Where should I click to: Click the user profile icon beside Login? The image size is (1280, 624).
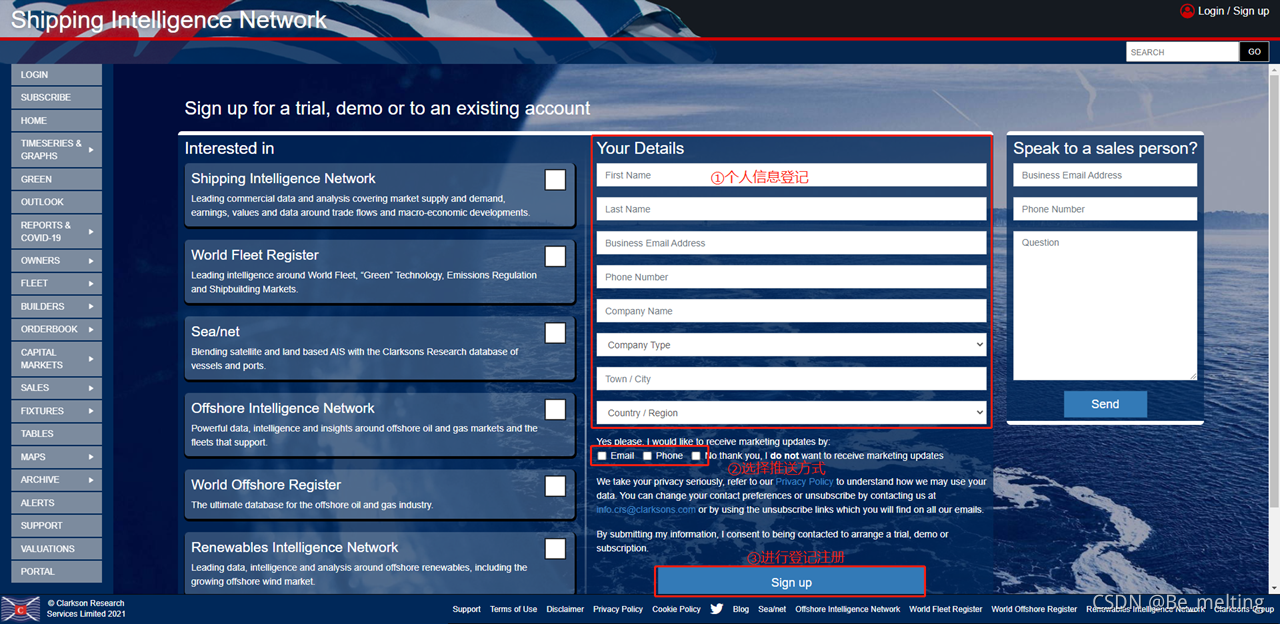1187,11
